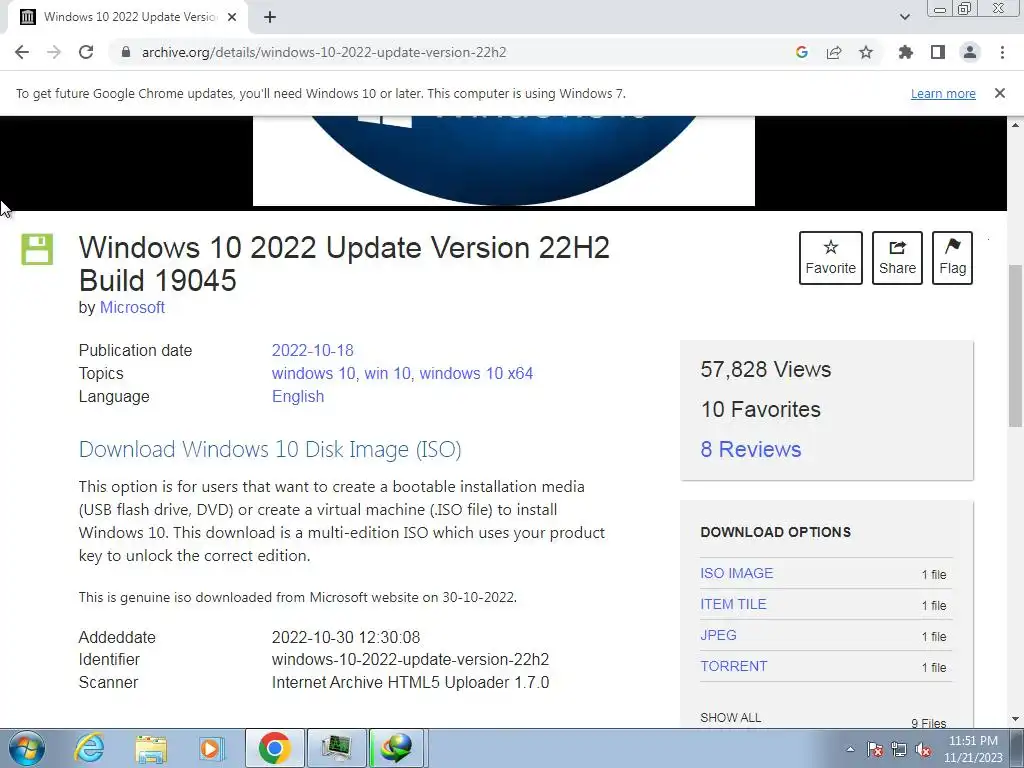
Task: Open the Learn more link
Action: [943, 93]
